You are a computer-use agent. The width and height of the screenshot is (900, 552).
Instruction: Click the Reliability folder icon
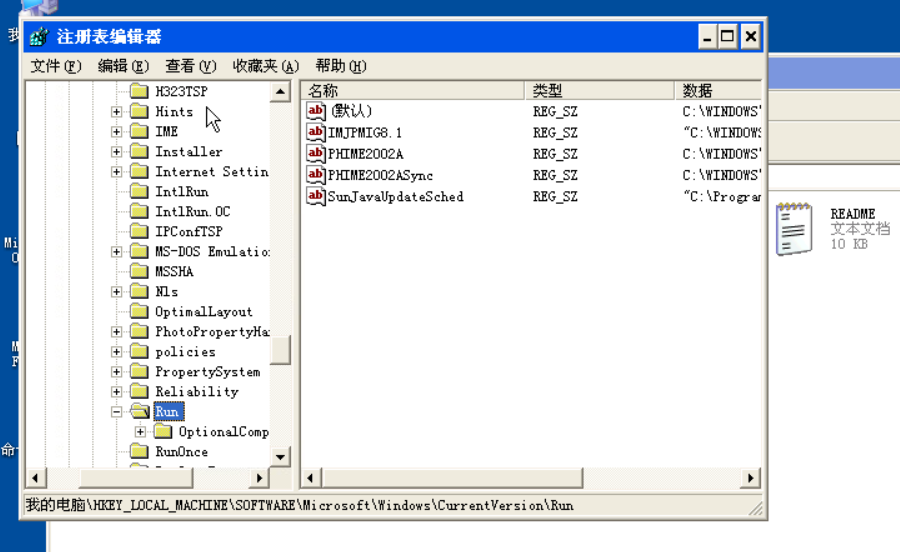139,391
